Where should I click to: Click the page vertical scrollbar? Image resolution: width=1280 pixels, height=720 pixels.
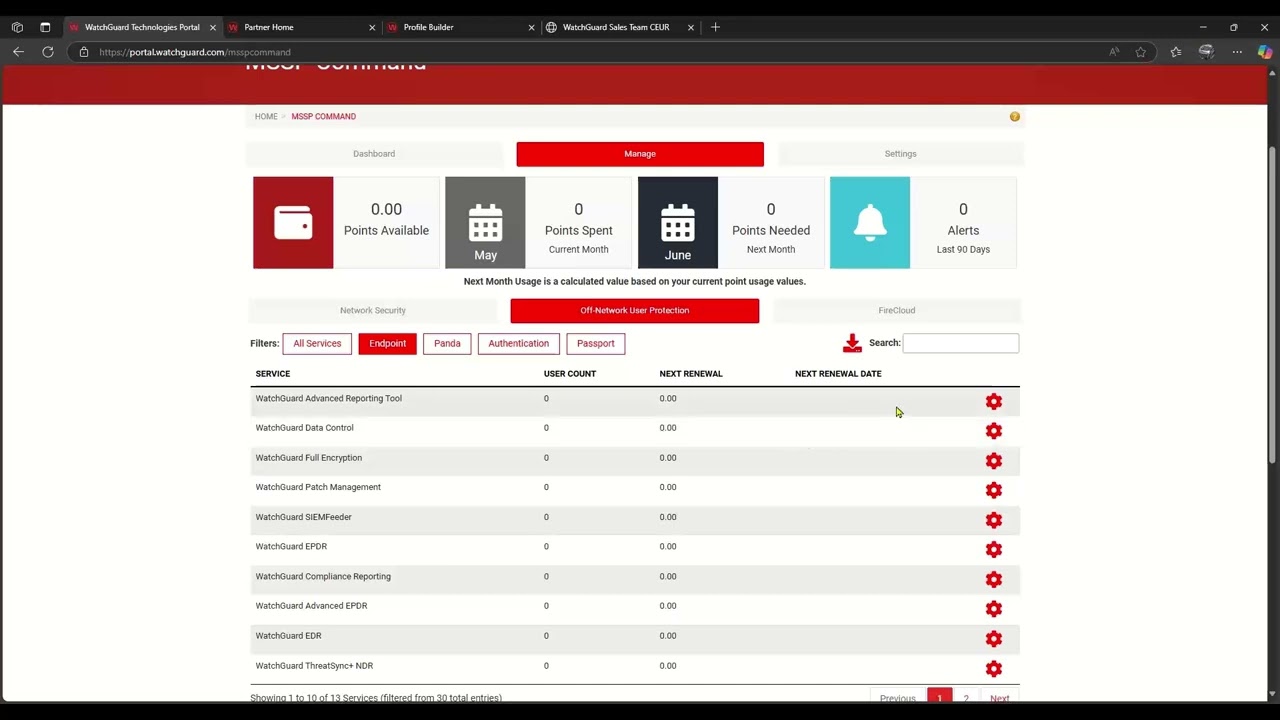tap(1272, 305)
